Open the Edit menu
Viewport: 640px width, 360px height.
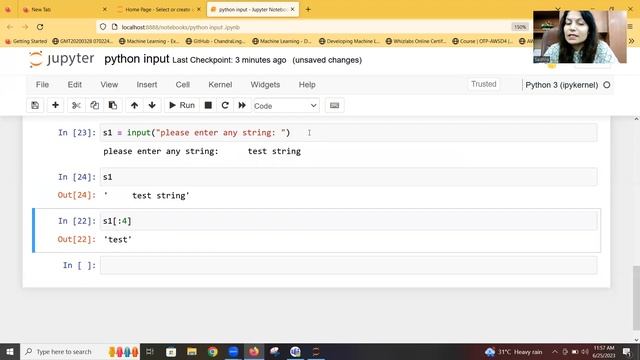75,84
